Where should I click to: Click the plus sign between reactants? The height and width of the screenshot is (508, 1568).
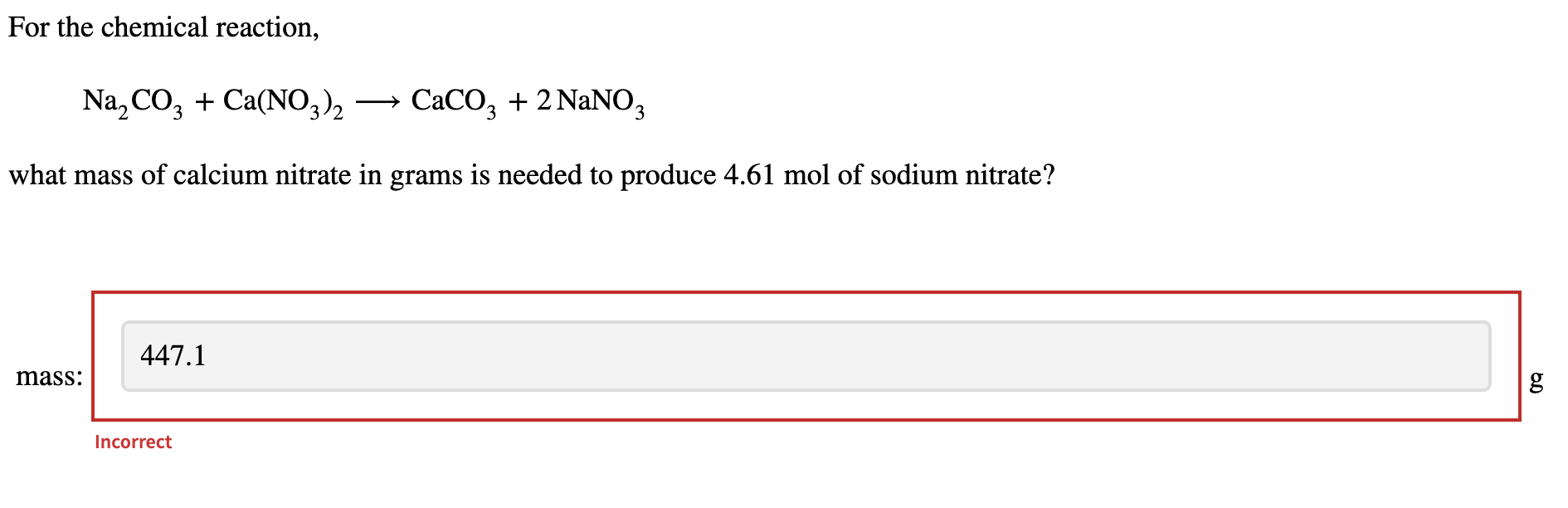[204, 100]
